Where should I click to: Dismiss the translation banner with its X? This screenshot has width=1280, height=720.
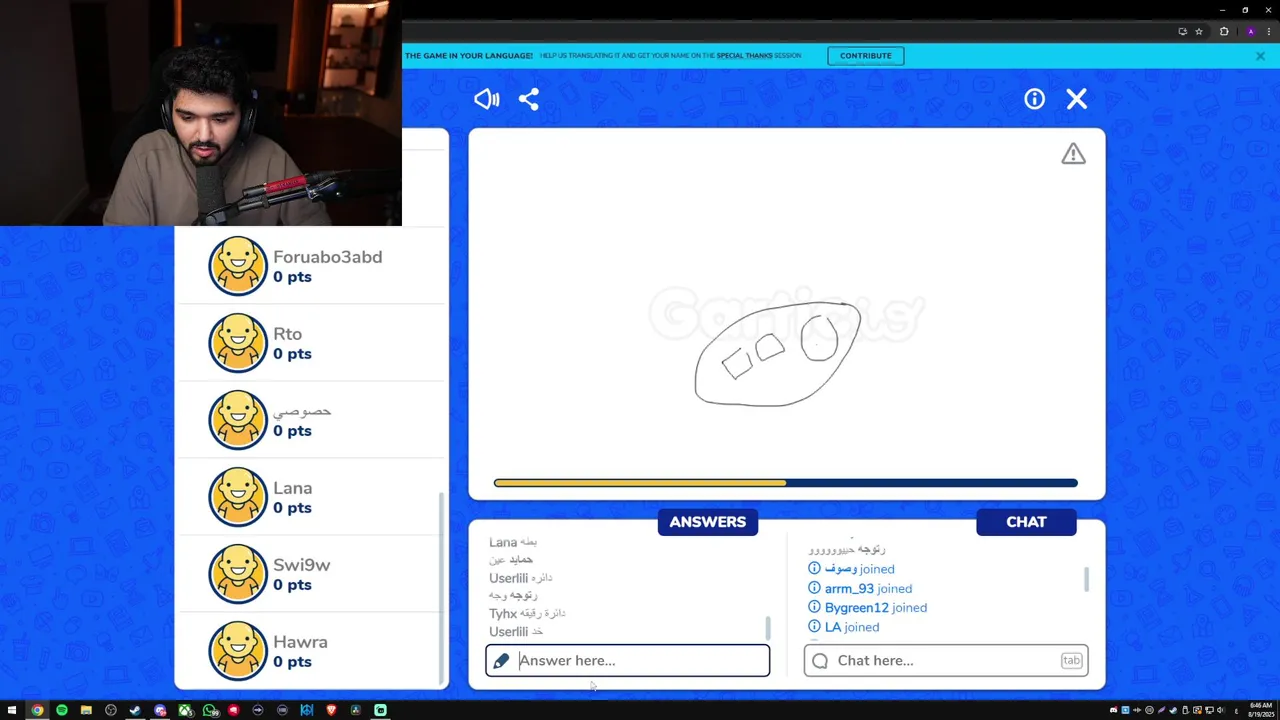[1260, 56]
